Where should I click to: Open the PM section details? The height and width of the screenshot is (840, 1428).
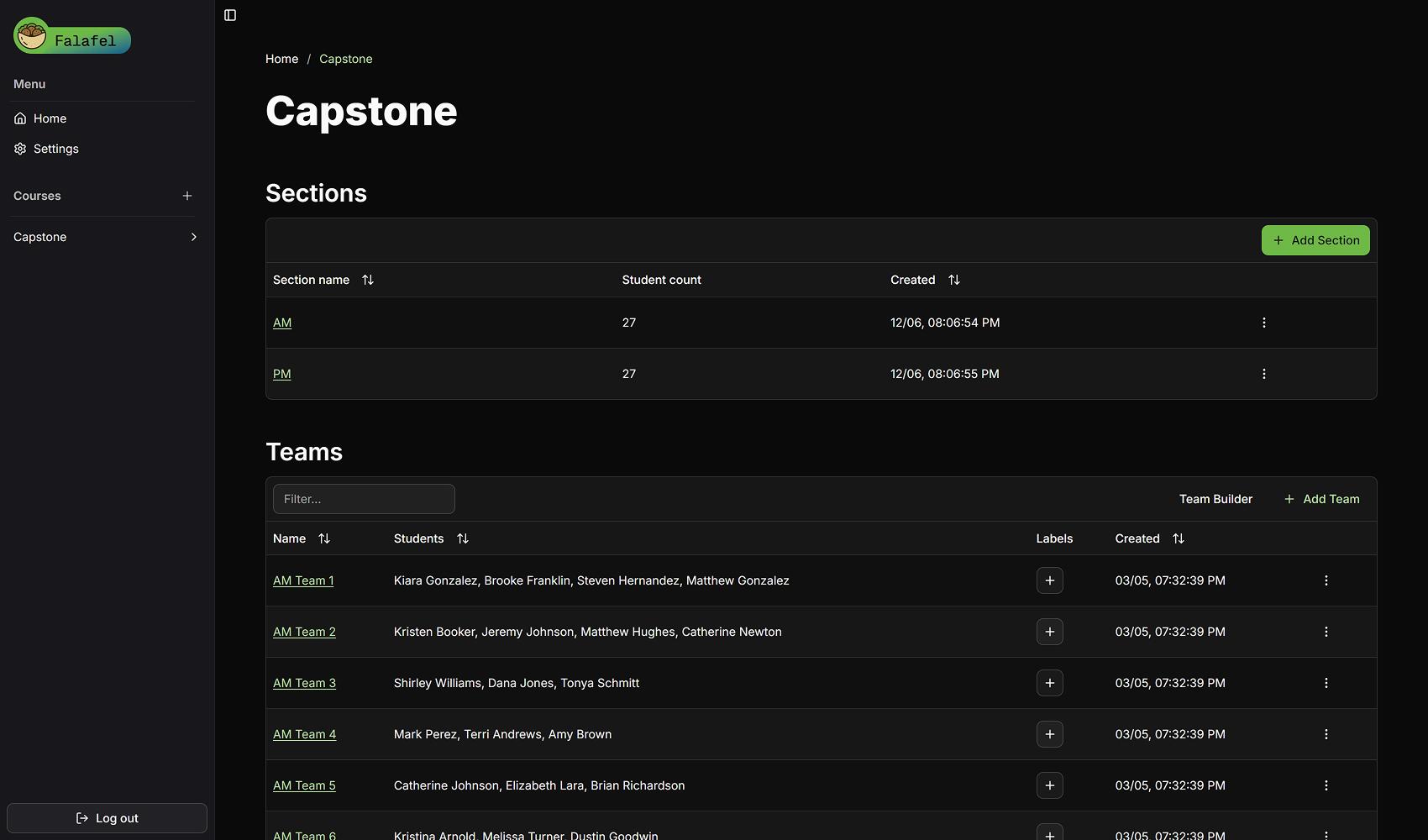[x=282, y=374]
